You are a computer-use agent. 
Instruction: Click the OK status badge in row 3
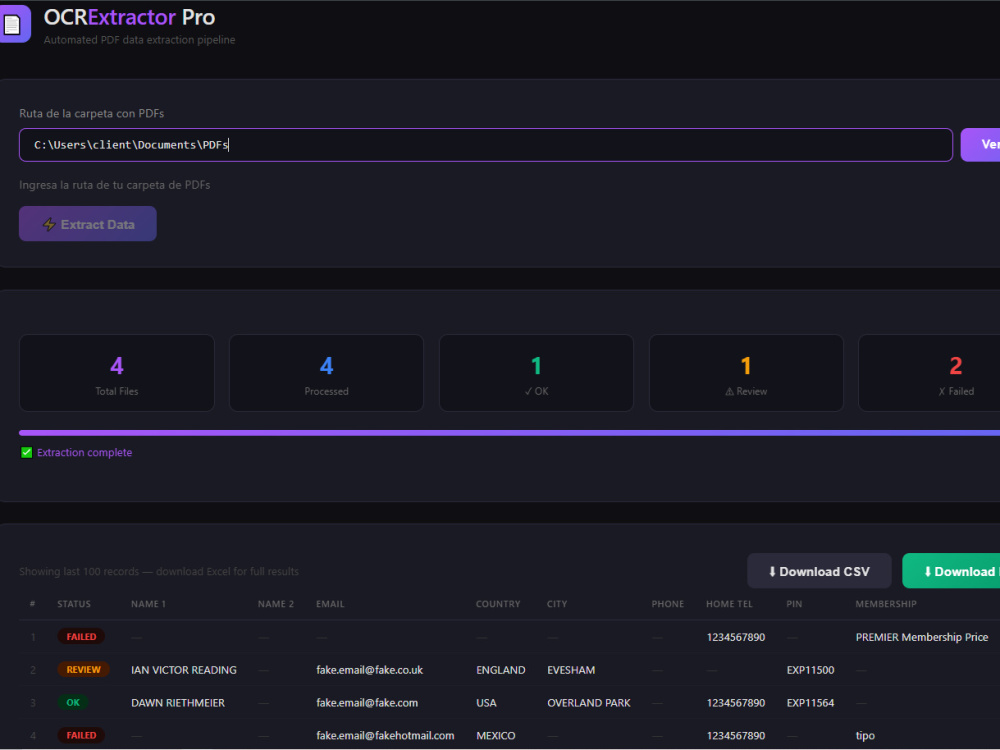[73, 702]
